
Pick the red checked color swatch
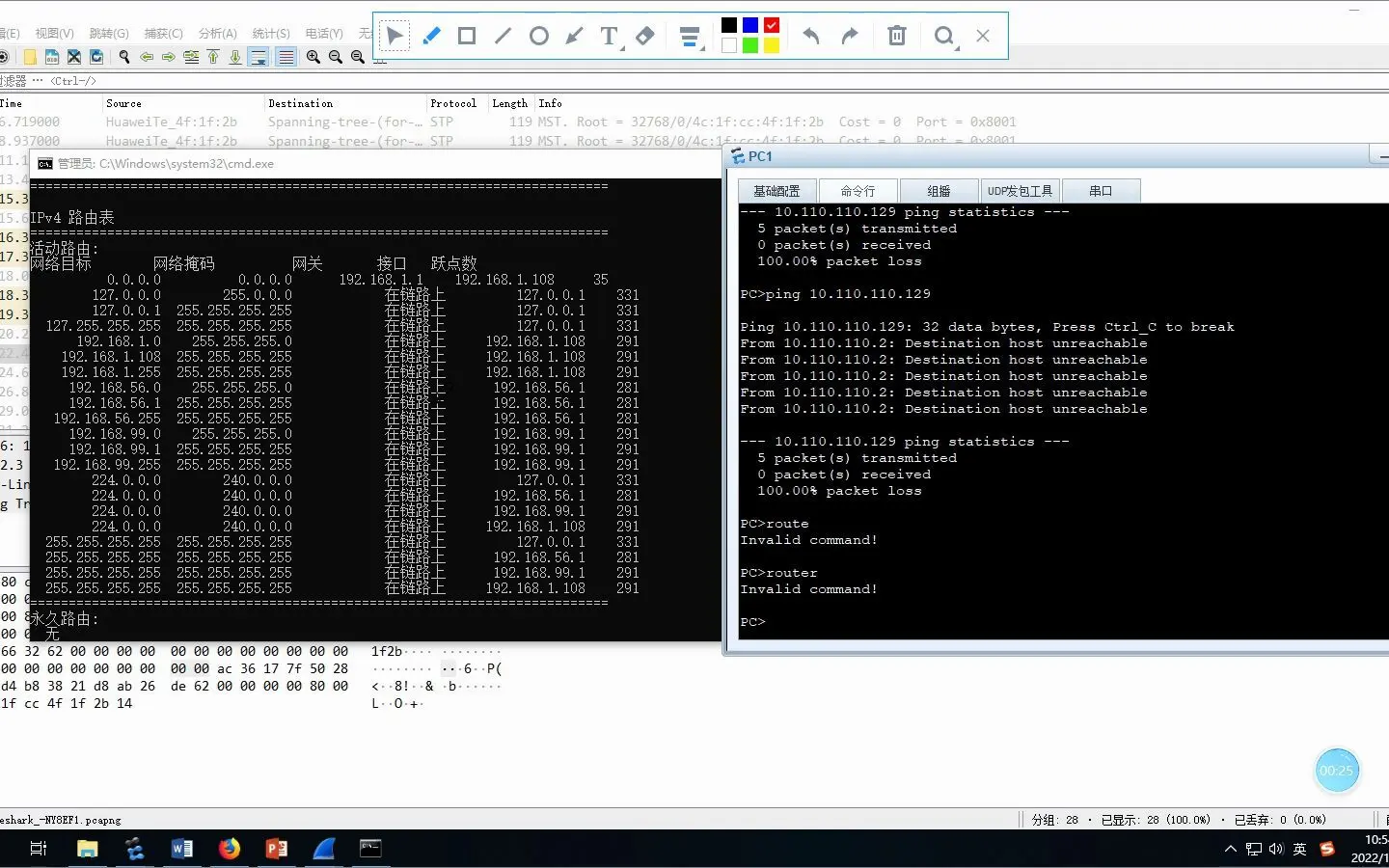click(772, 25)
